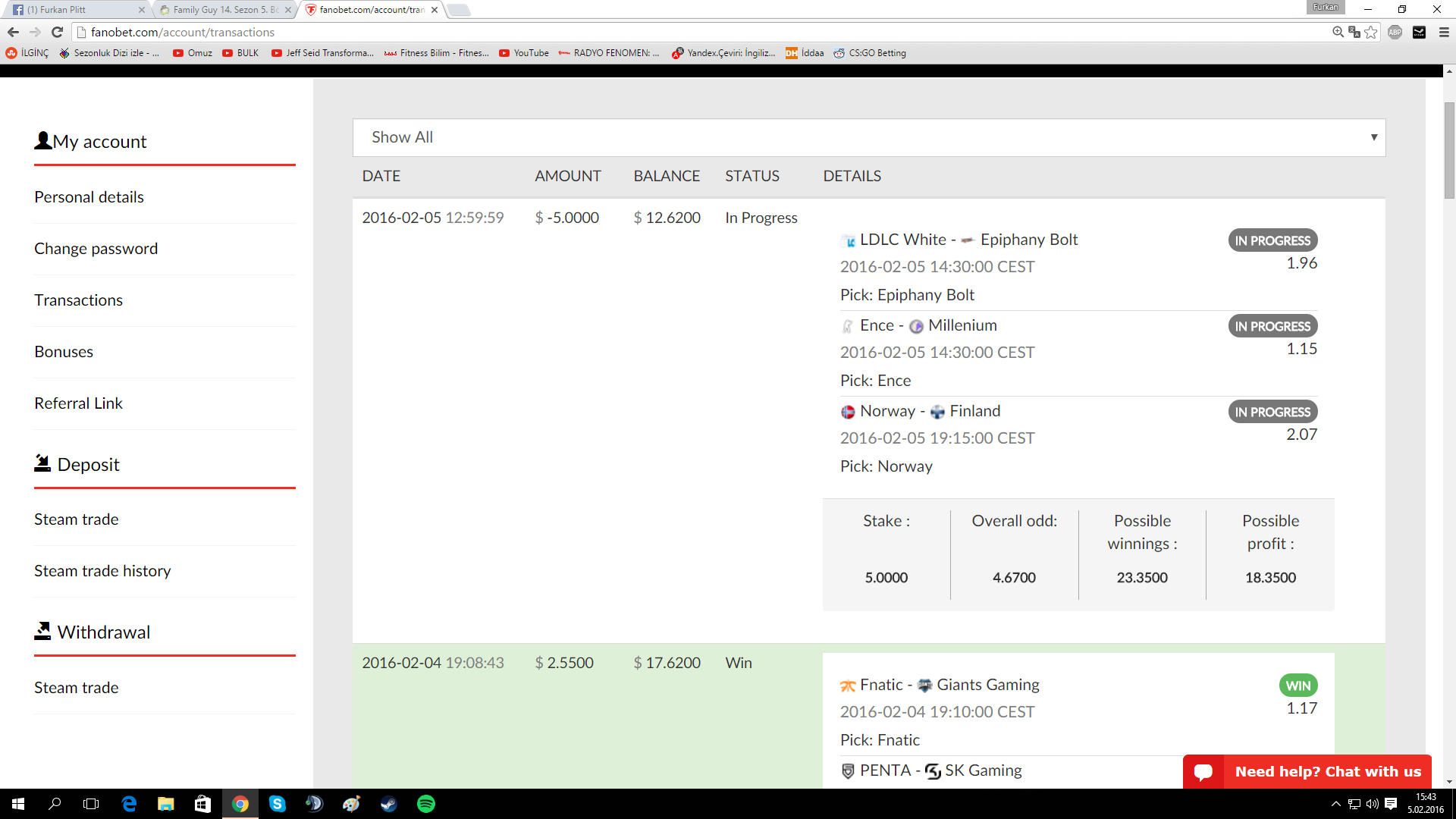
Task: Click the My account user icon
Action: click(43, 140)
